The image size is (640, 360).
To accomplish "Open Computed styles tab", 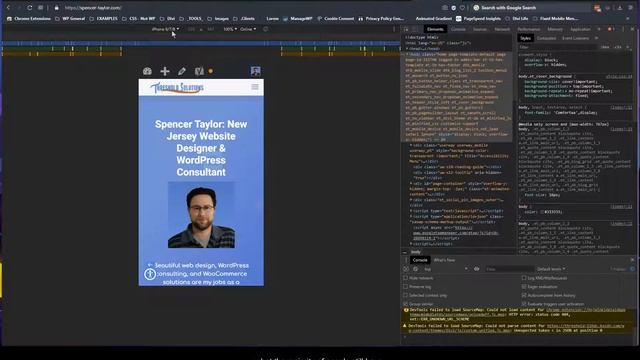I will tap(546, 38).
